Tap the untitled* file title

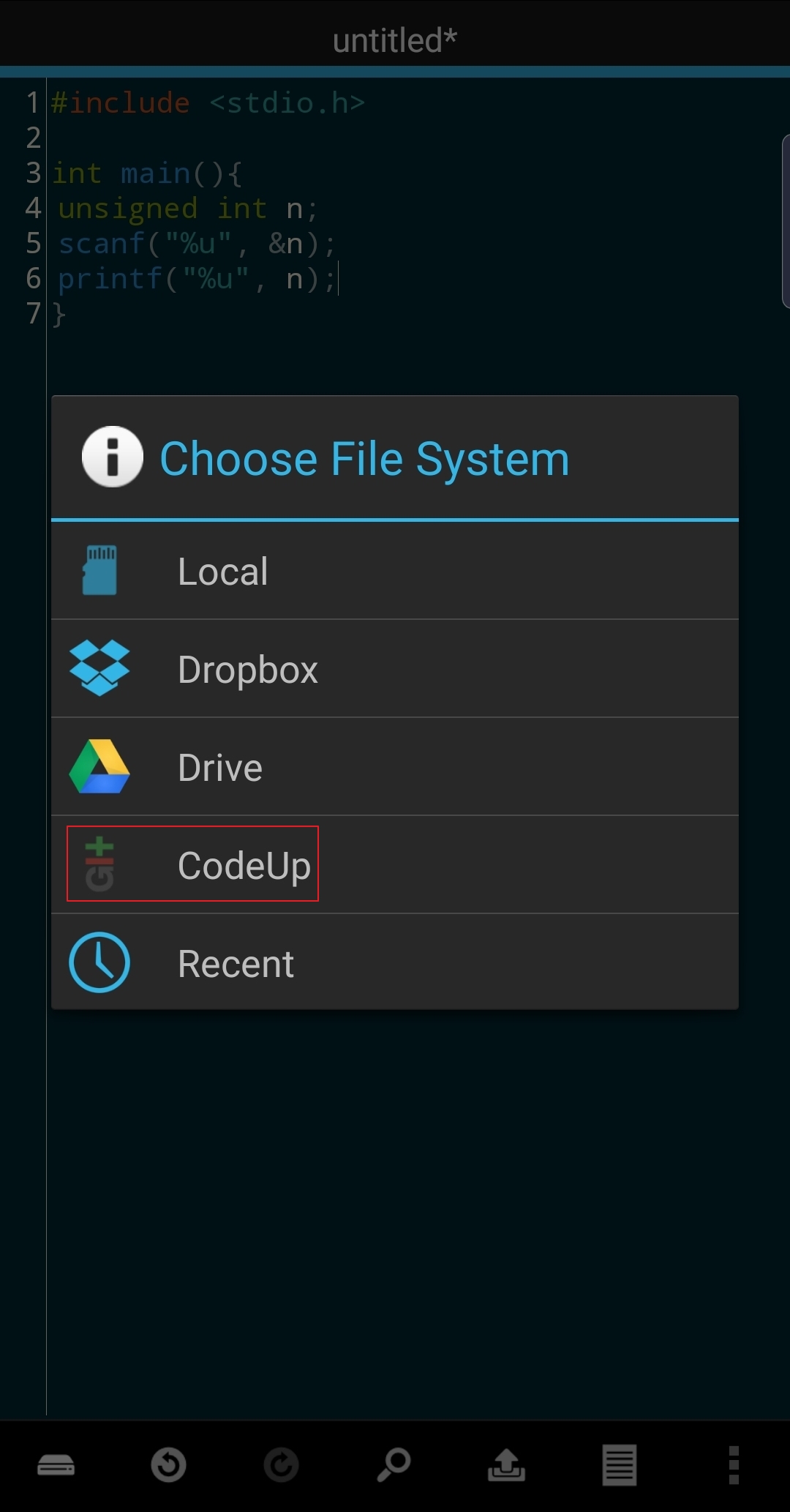pos(395,40)
